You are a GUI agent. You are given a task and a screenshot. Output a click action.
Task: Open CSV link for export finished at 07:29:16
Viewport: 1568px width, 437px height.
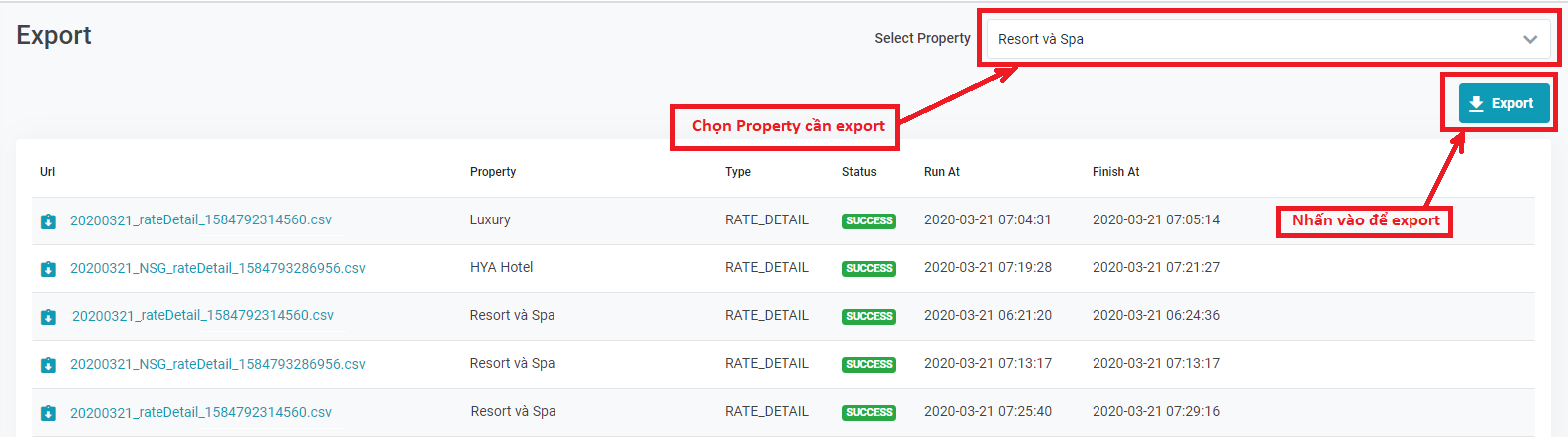click(x=200, y=412)
